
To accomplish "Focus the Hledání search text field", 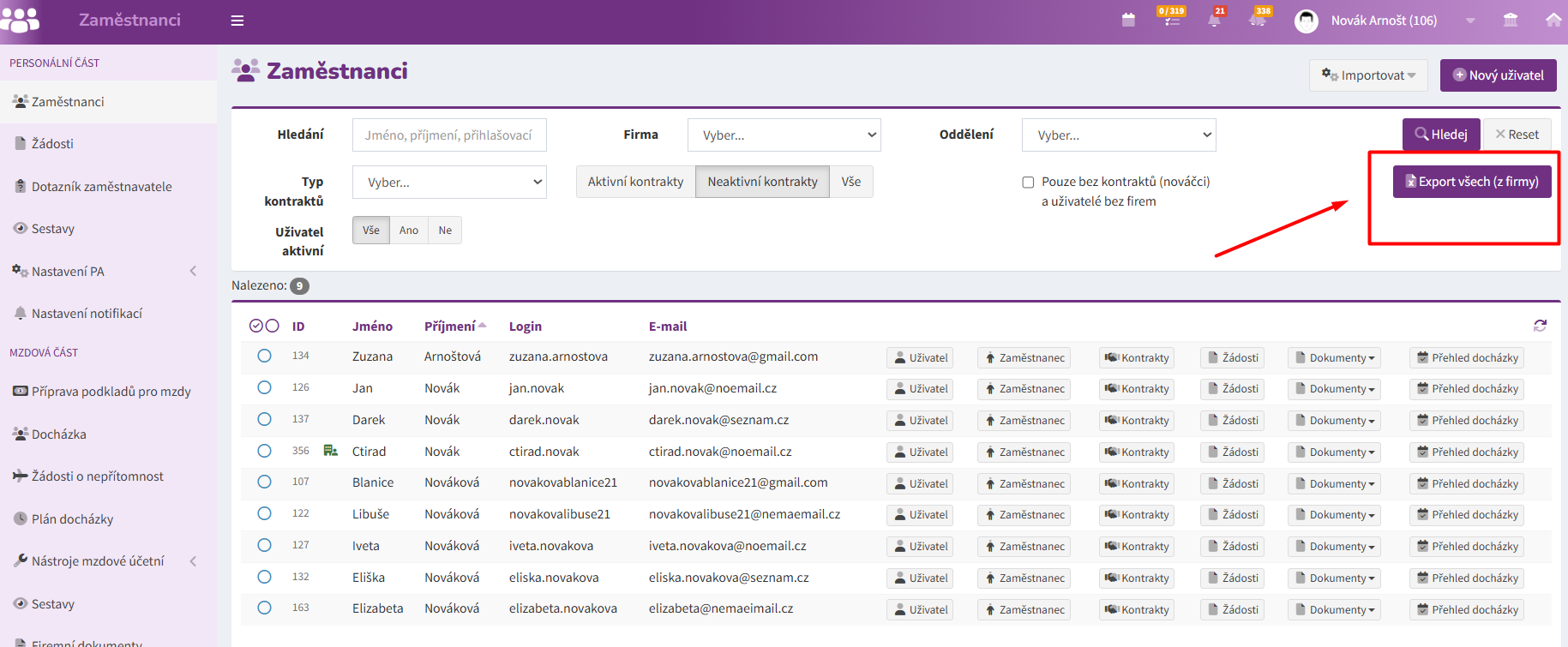I will pos(449,135).
